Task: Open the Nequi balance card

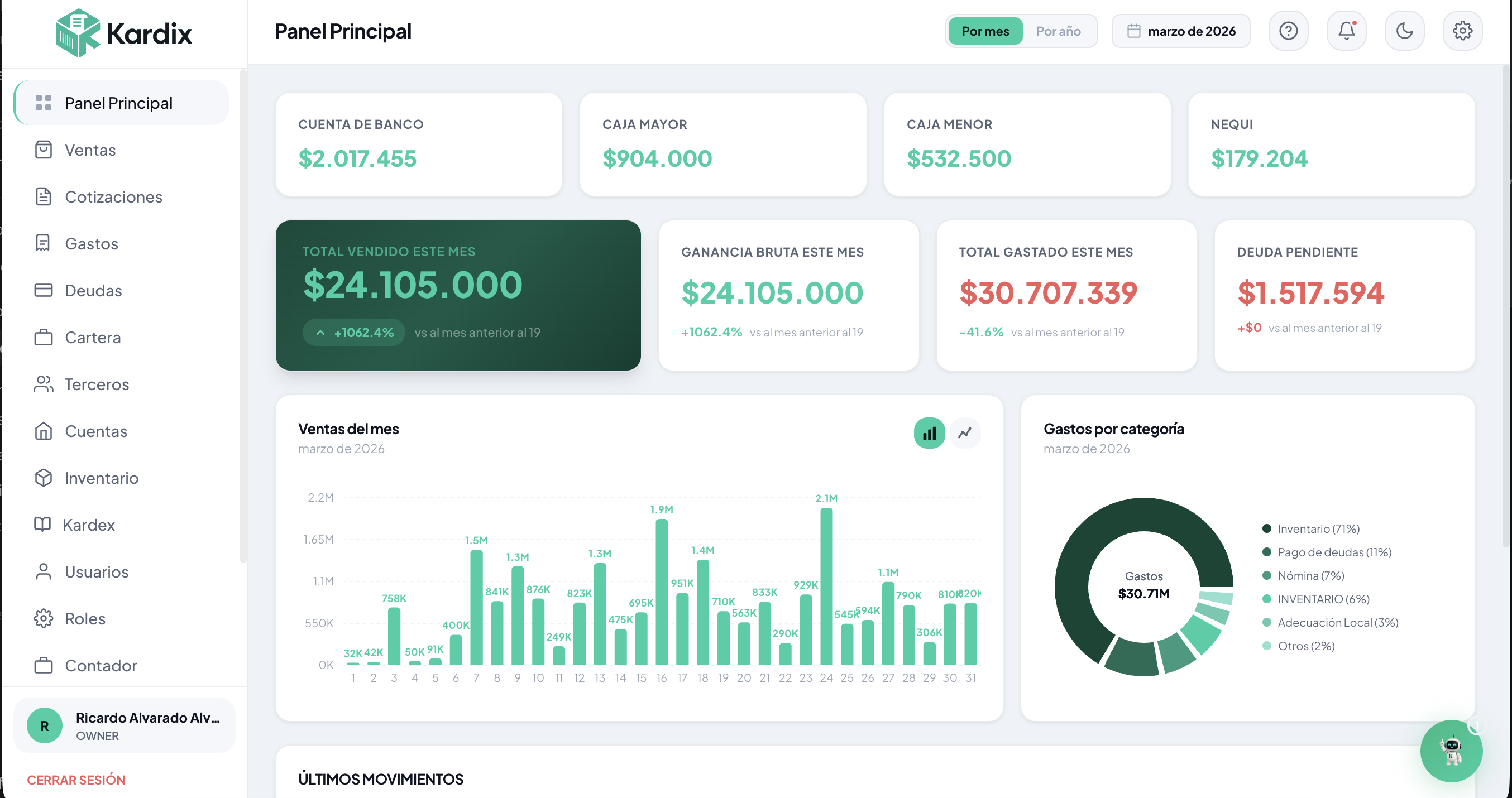Action: [x=1331, y=144]
